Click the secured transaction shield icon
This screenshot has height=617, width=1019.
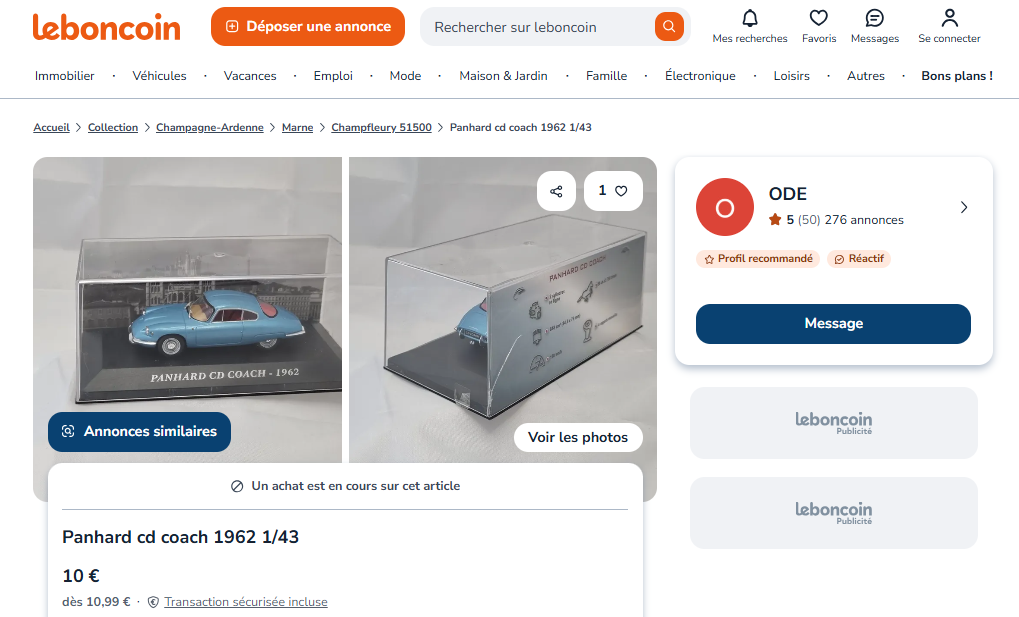(153, 602)
